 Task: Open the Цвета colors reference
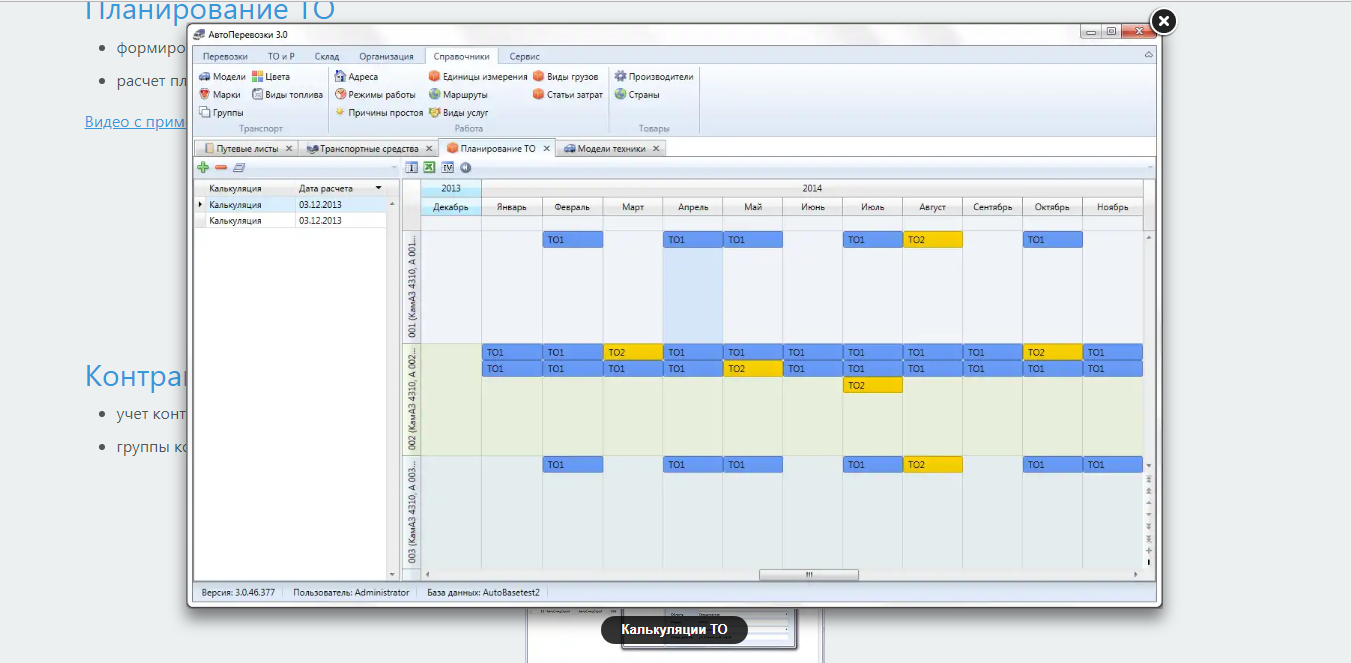271,76
